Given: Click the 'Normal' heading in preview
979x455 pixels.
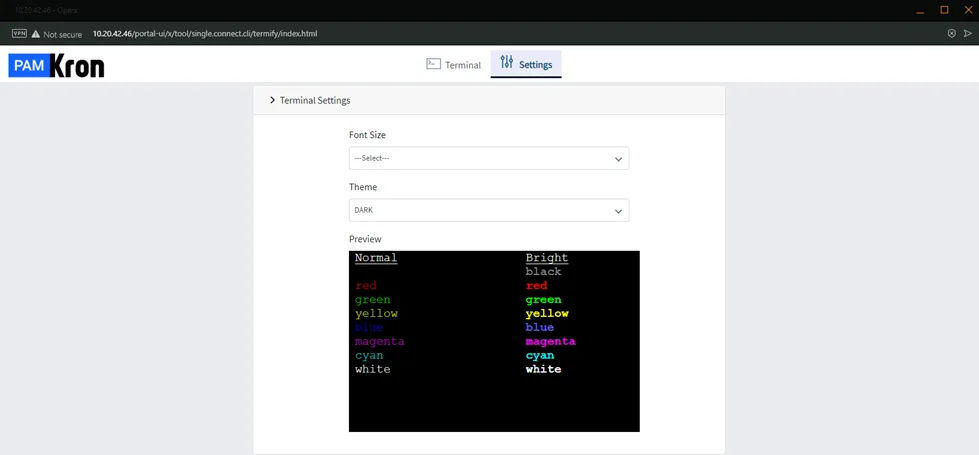Looking at the screenshot, I should point(376,258).
